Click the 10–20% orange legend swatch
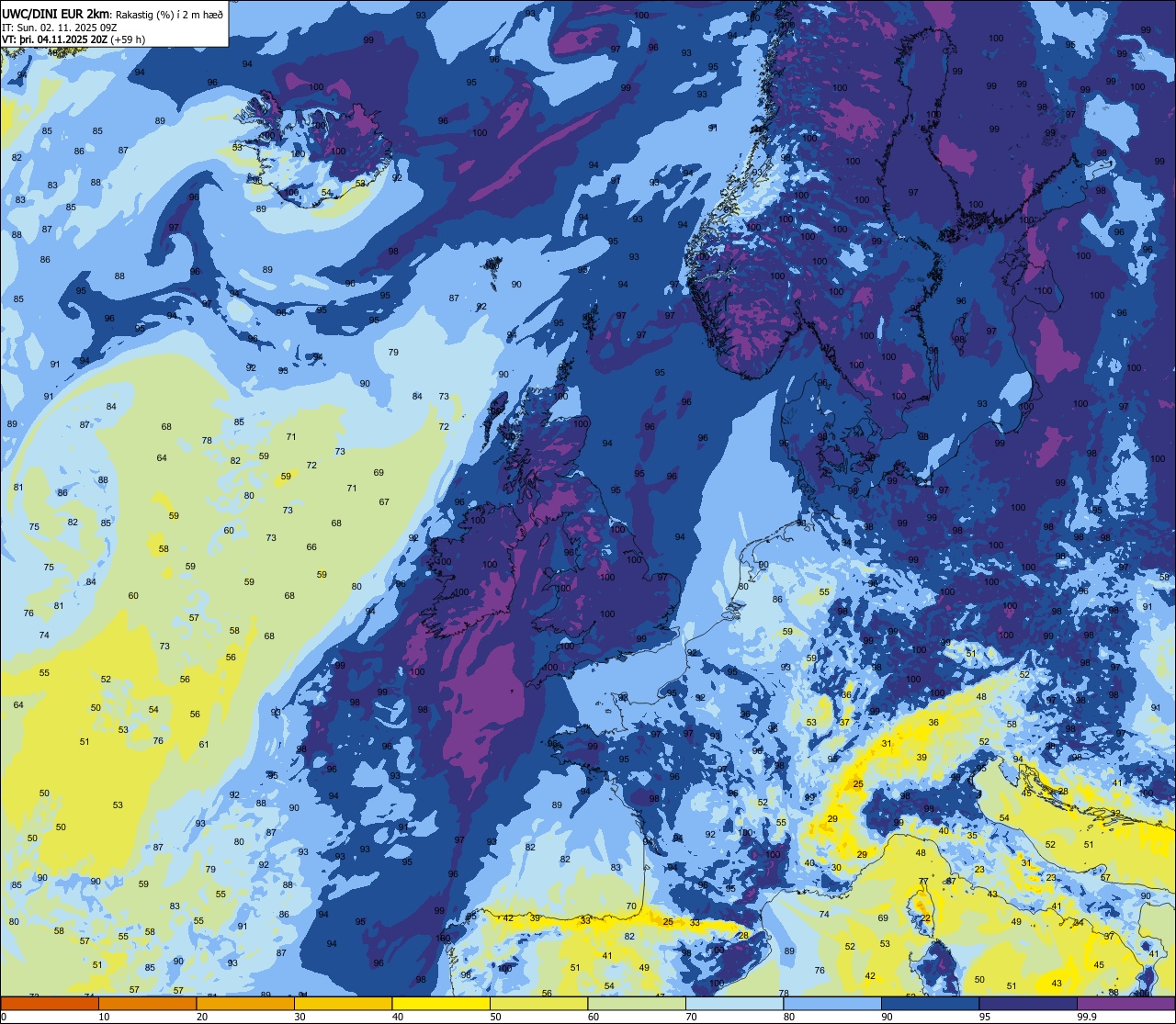 (147, 1004)
